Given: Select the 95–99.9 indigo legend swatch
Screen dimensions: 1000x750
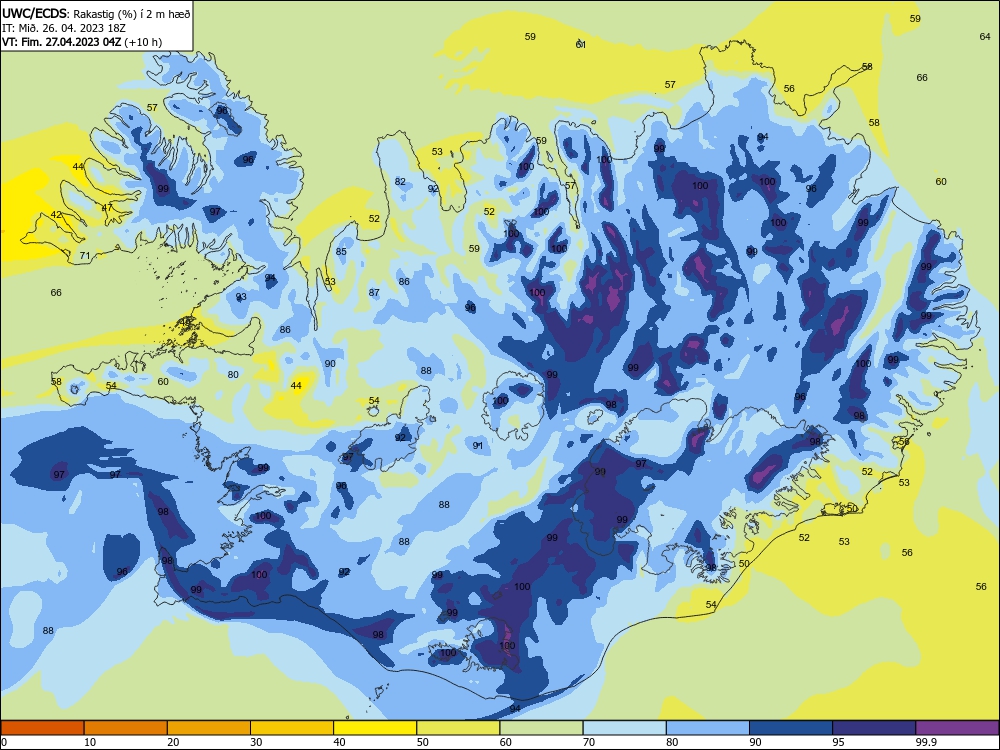Looking at the screenshot, I should pyautogui.click(x=874, y=728).
